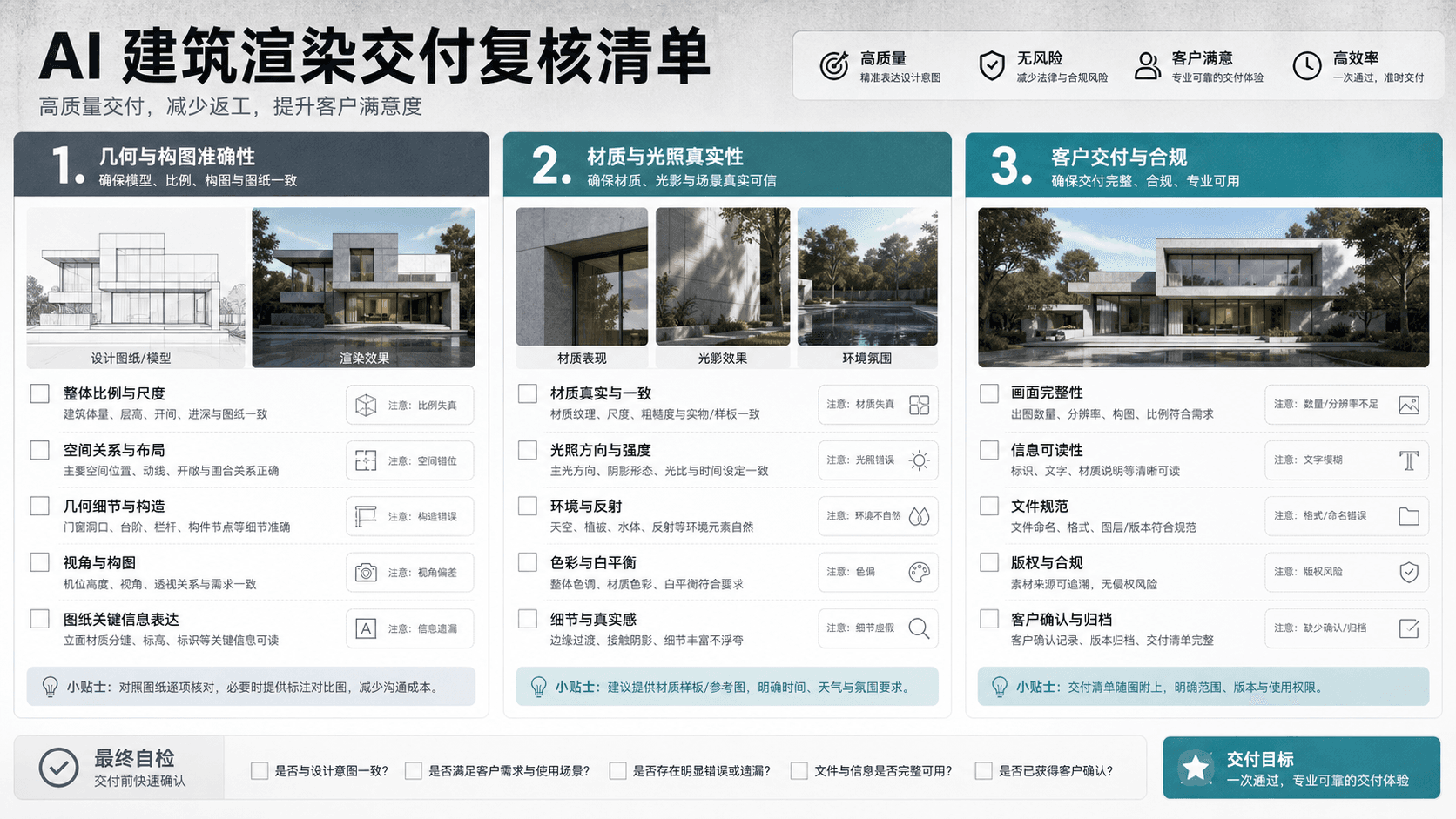This screenshot has height=819, width=1456.
Task: Tick the 版权与合规 checkbox
Action: tap(989, 562)
